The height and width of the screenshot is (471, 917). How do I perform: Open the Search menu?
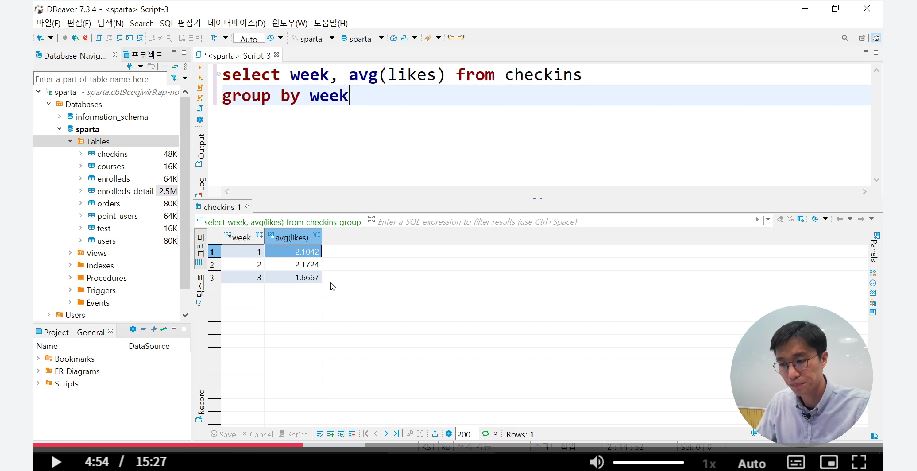pyautogui.click(x=141, y=22)
